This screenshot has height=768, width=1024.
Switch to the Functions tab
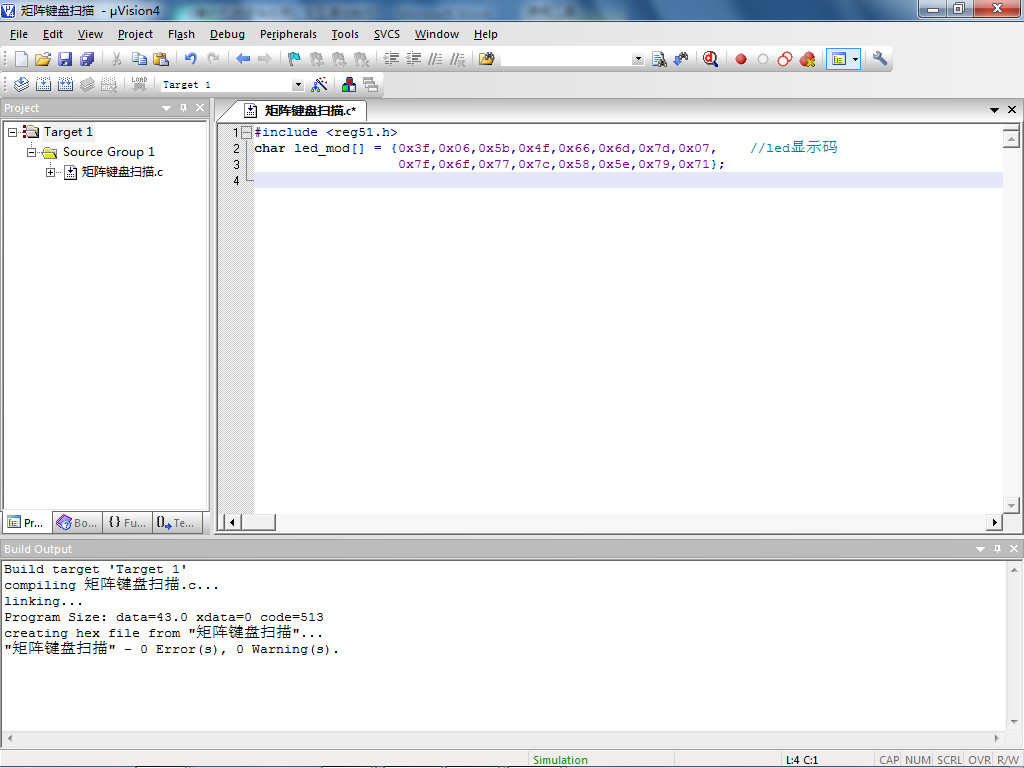point(127,522)
